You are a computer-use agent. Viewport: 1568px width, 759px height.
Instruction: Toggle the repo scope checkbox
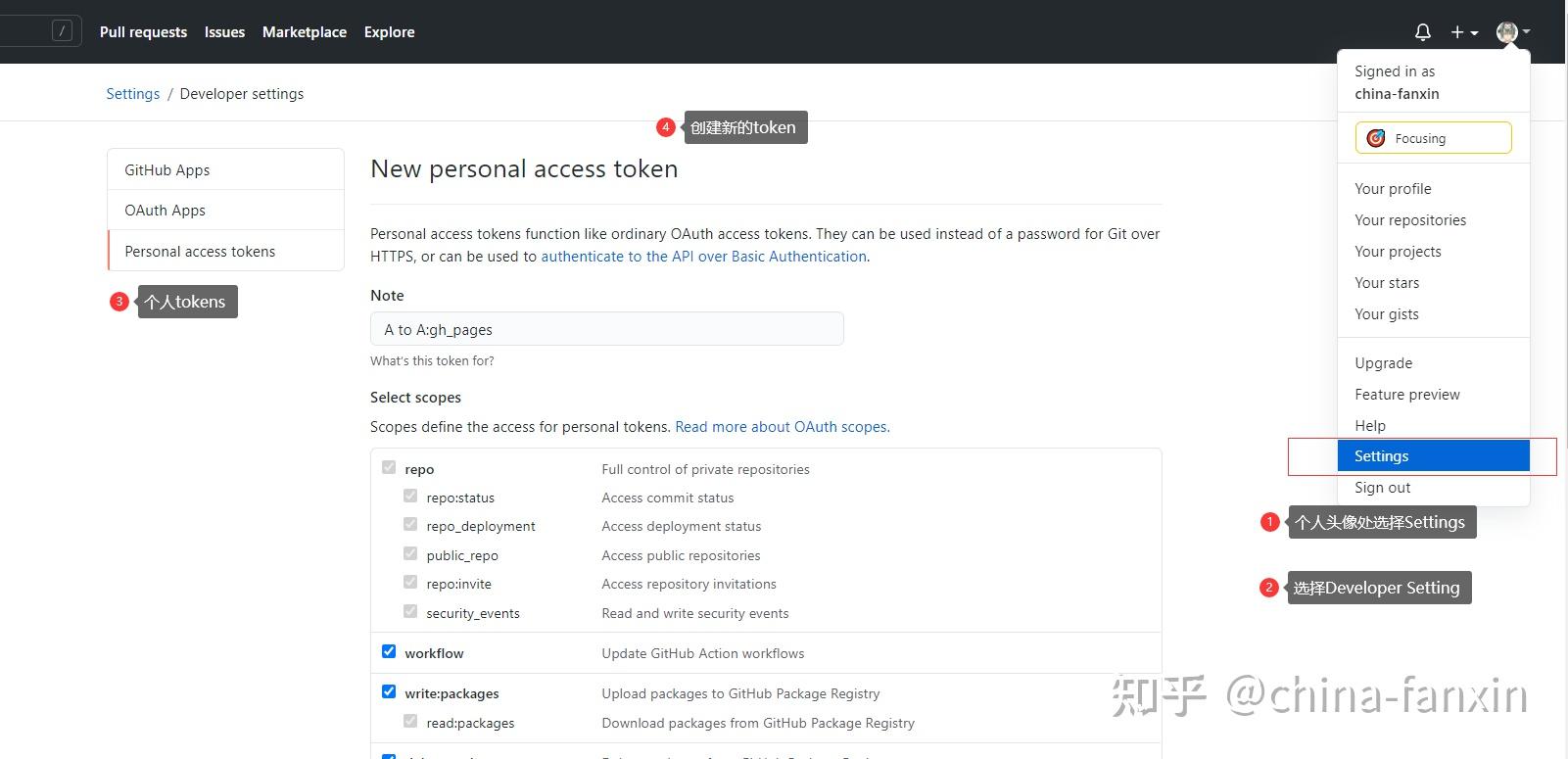pos(389,467)
